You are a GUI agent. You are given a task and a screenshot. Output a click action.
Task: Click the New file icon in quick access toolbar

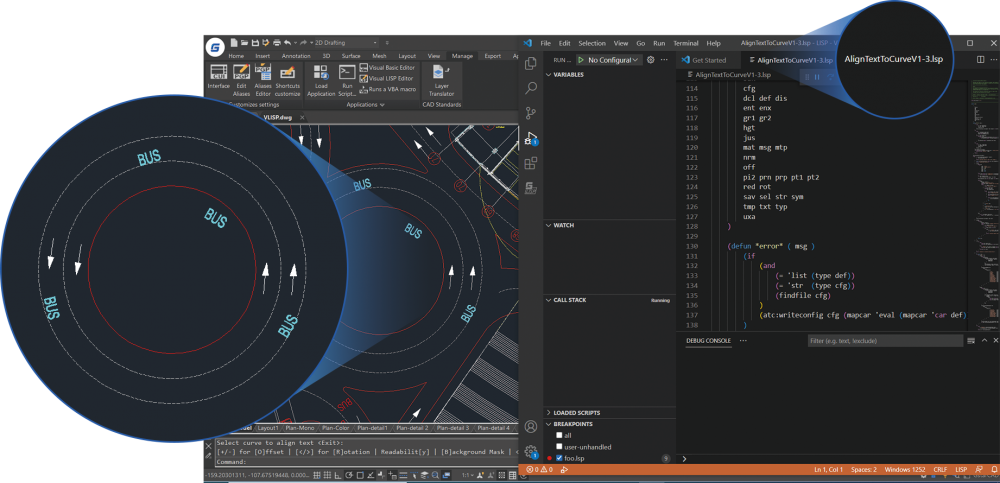[234, 43]
